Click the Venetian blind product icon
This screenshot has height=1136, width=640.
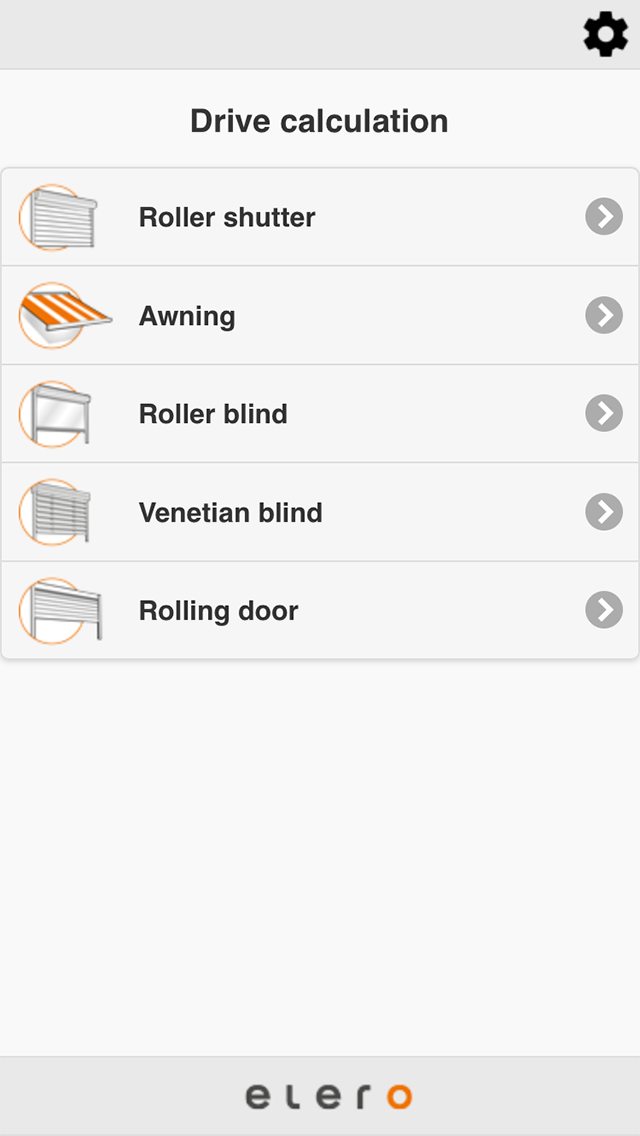click(55, 512)
